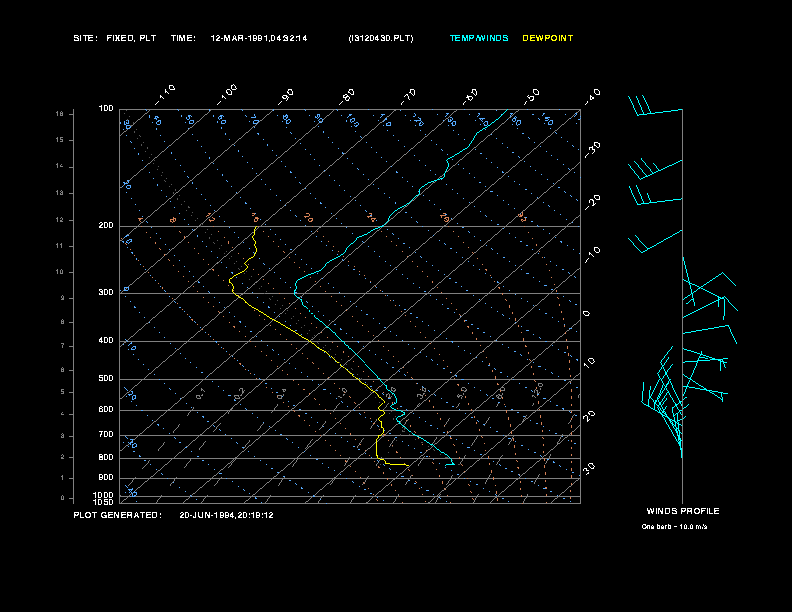Viewport: 792px width, 612px height.
Task: Click the -110 temperature label along top
Action: [x=165, y=95]
